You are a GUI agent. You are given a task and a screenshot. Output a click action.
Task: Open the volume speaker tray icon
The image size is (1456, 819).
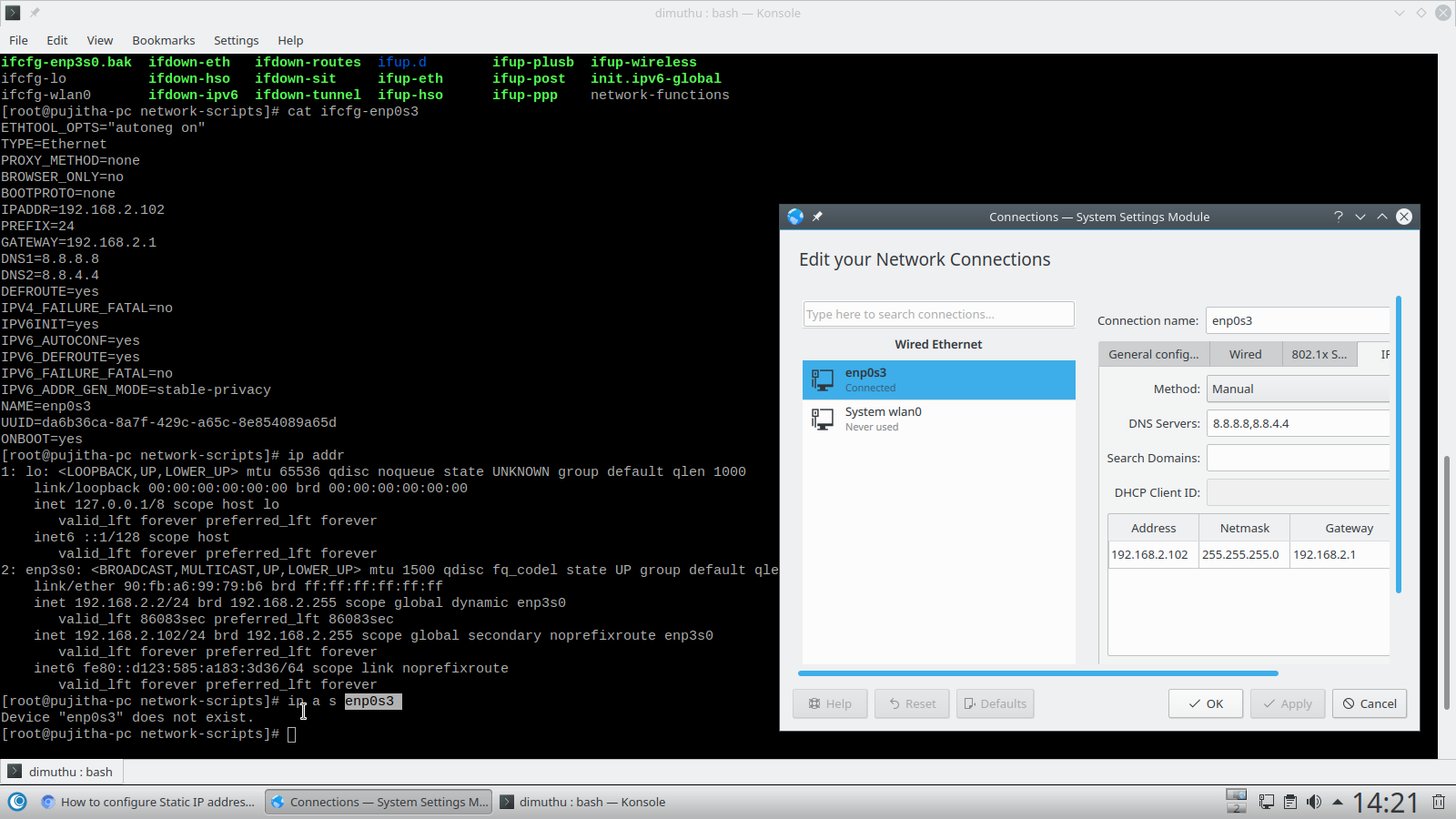point(1313,802)
